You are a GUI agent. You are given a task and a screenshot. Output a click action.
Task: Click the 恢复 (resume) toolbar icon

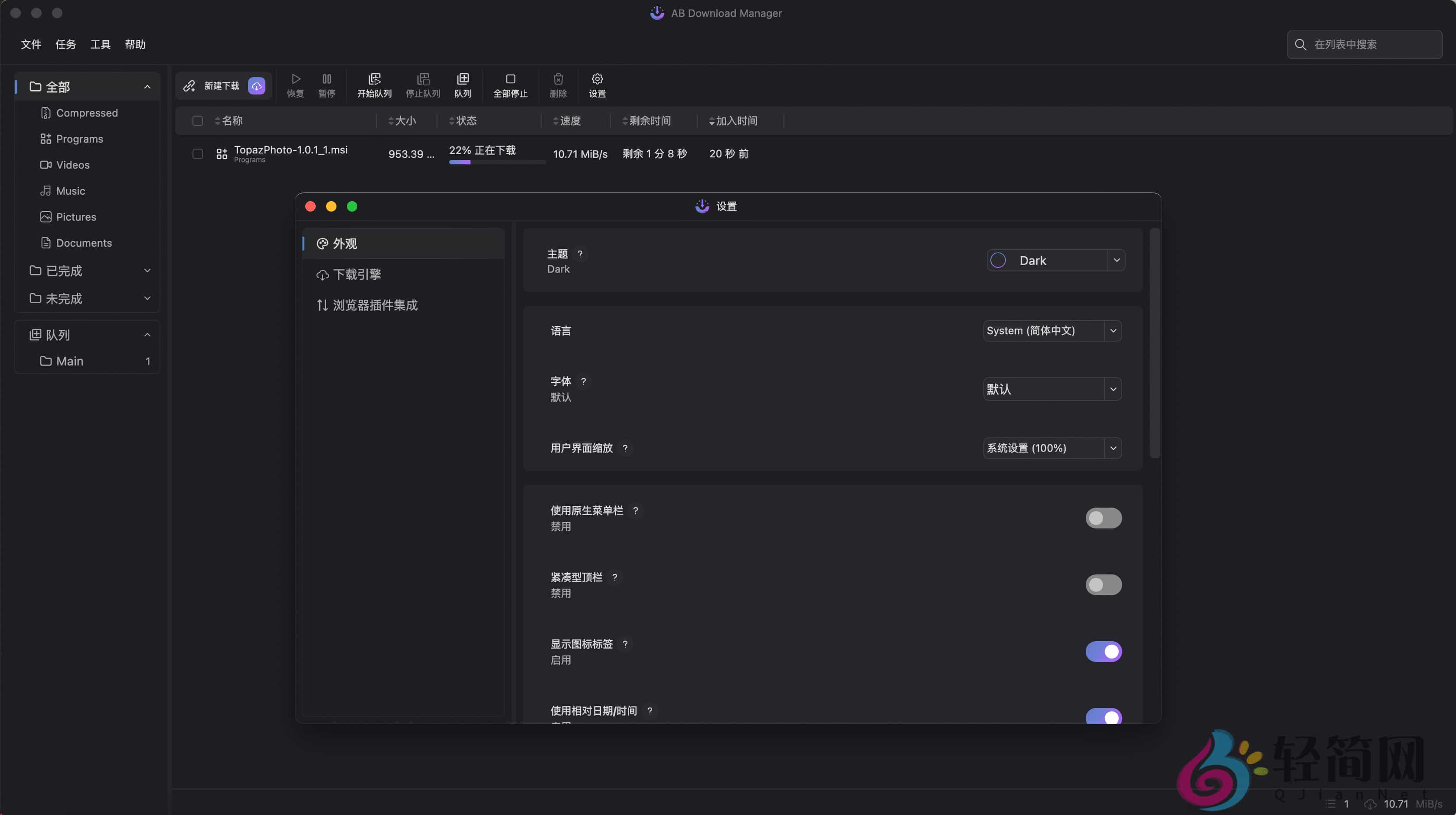click(294, 85)
